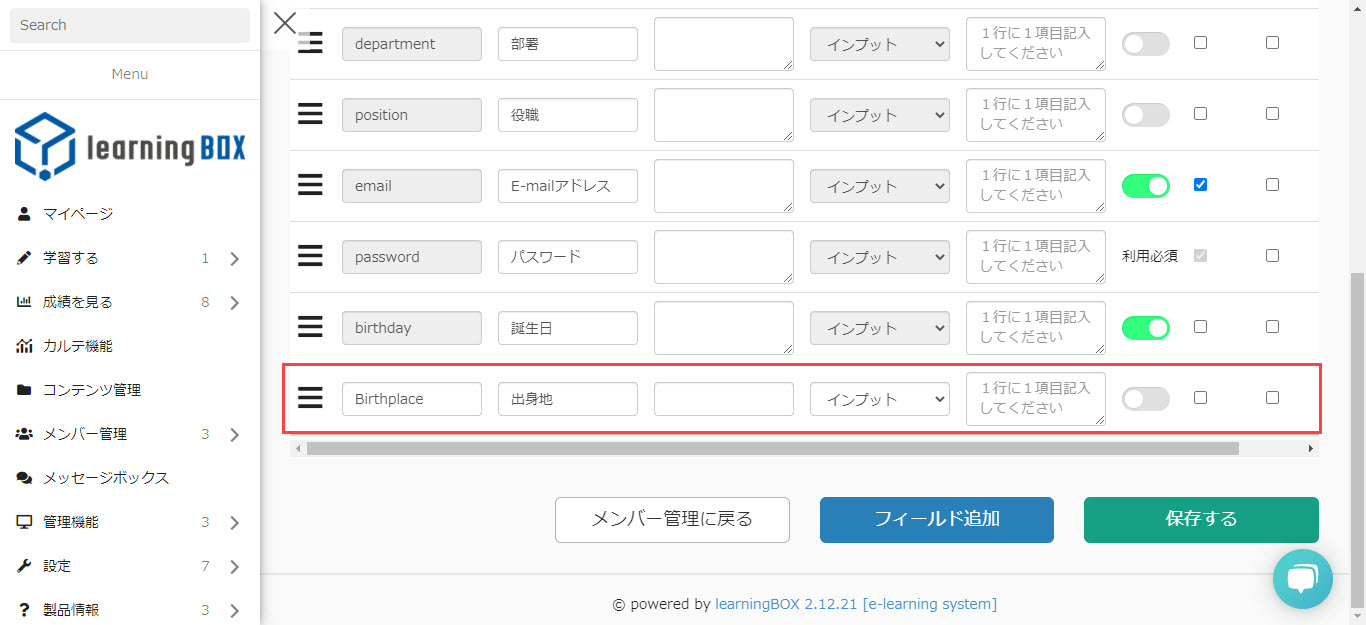Open マイページ in the sidebar
Image resolution: width=1366 pixels, height=625 pixels.
(78, 214)
